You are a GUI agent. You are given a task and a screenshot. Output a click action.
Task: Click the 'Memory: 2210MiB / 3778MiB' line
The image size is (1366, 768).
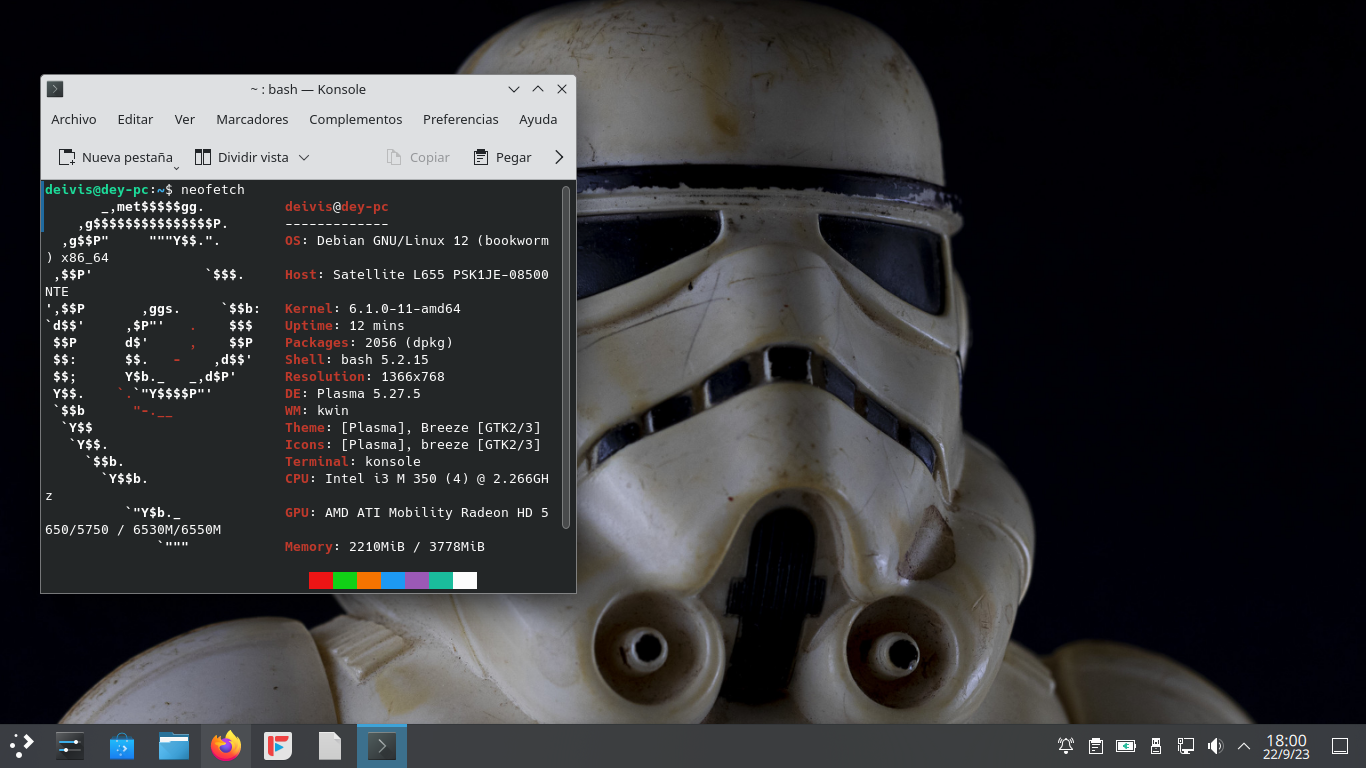(x=385, y=546)
